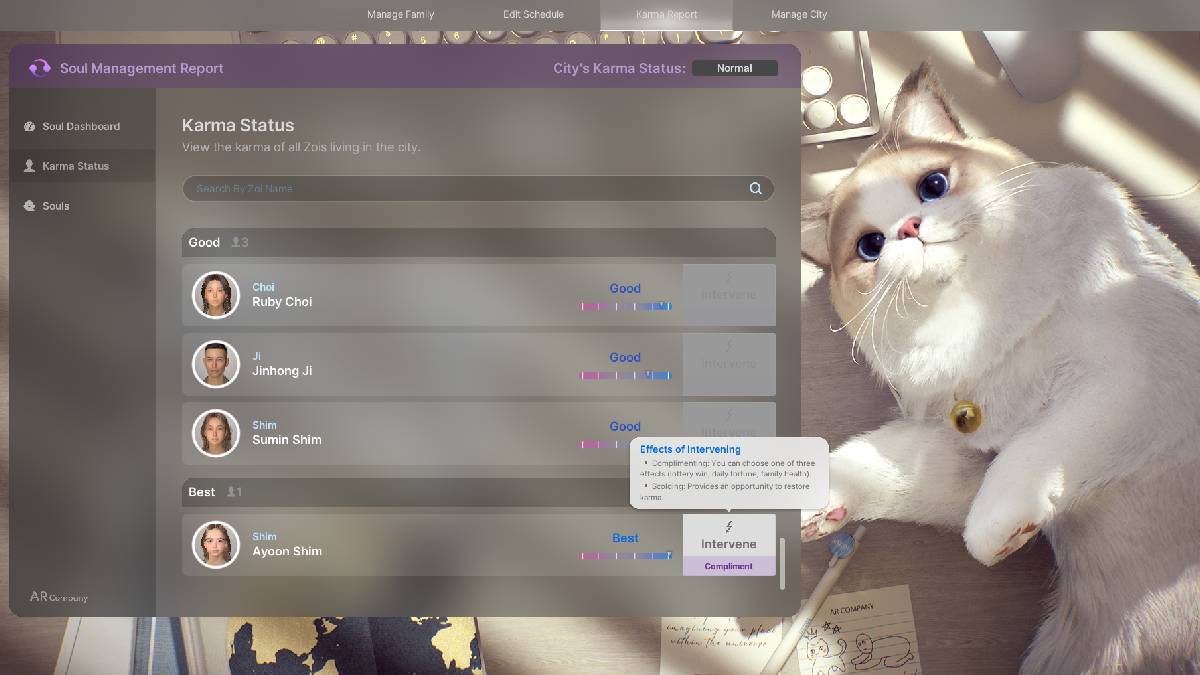Viewport: 1200px width, 675px height.
Task: Click the "Good" rating in Sumin Shim's row
Action: click(x=625, y=427)
